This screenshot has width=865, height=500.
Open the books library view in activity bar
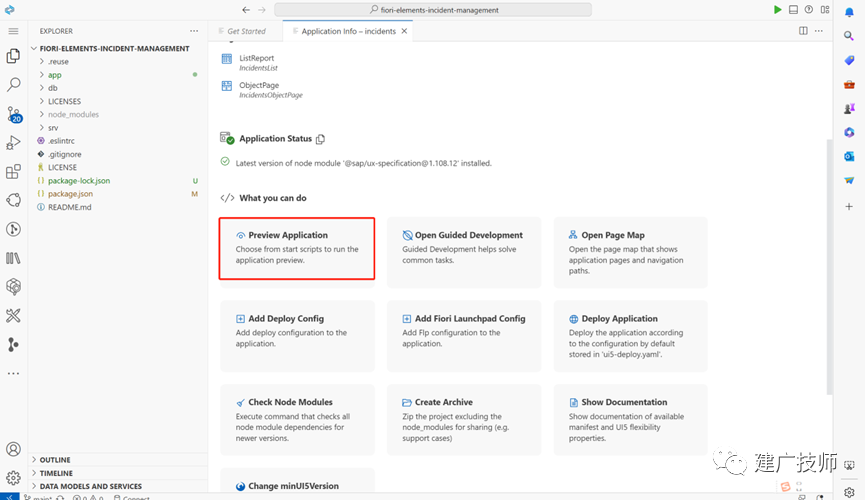13,258
